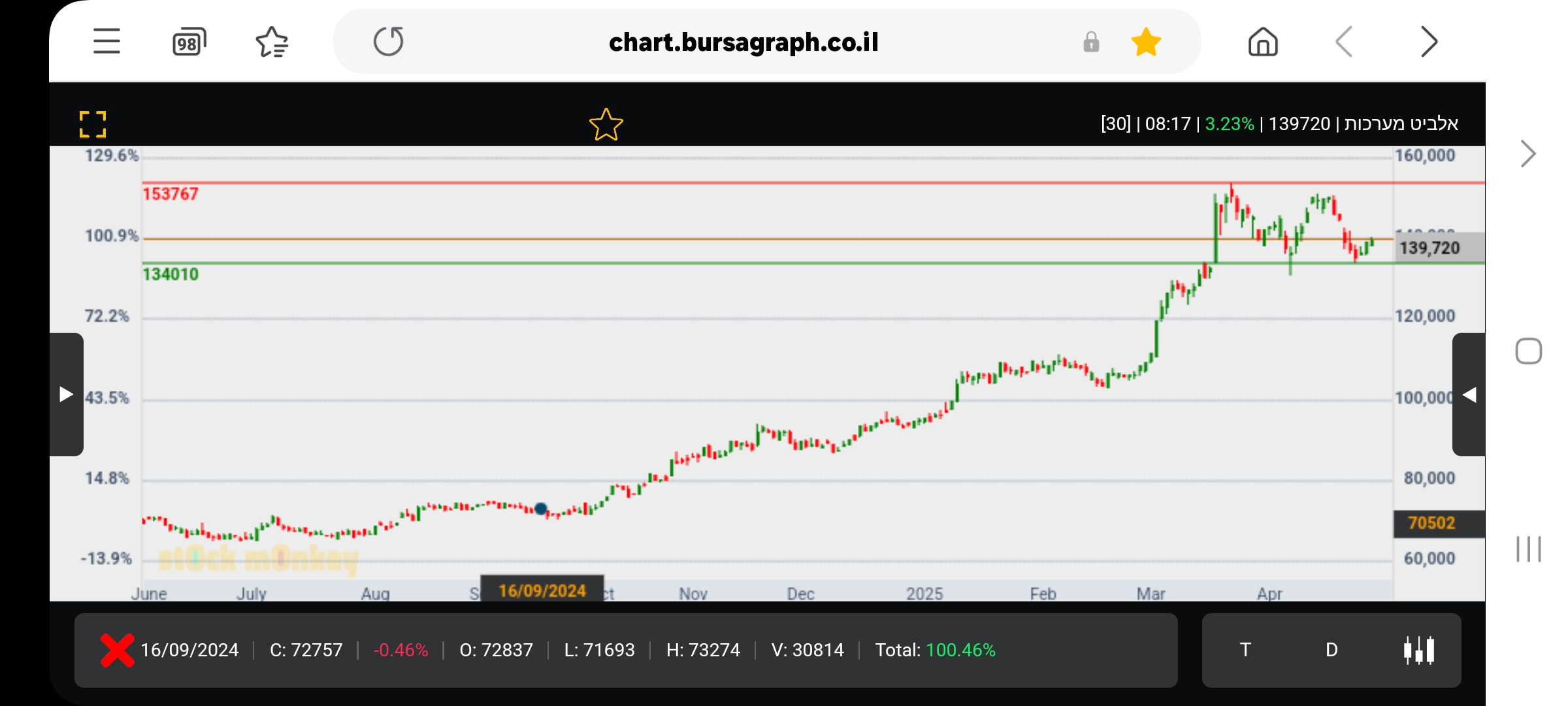Close the data bar with red X
Screen dimensions: 1568x706
click(x=118, y=650)
